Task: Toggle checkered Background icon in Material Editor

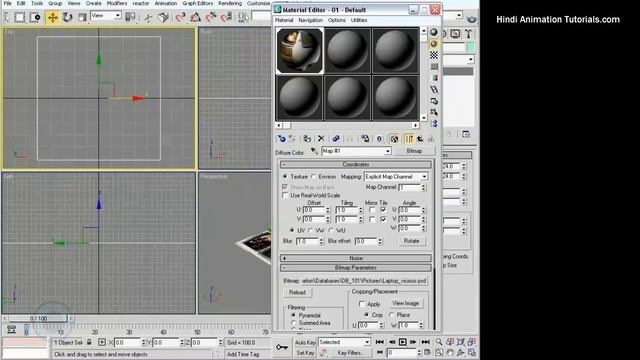Action: click(433, 55)
